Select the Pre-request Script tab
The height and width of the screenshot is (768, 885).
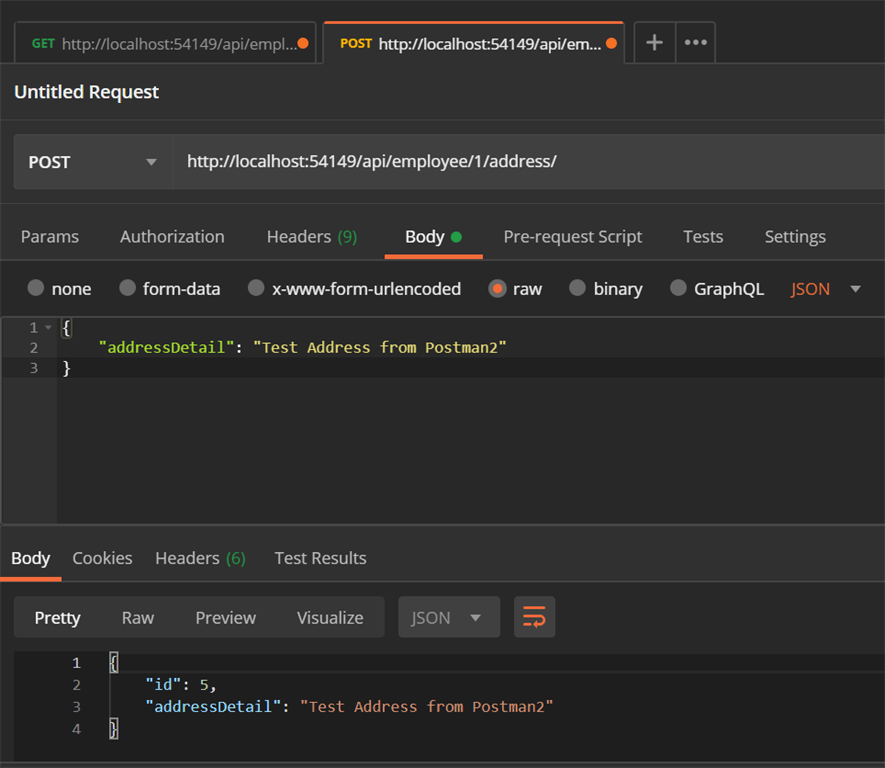tap(572, 236)
